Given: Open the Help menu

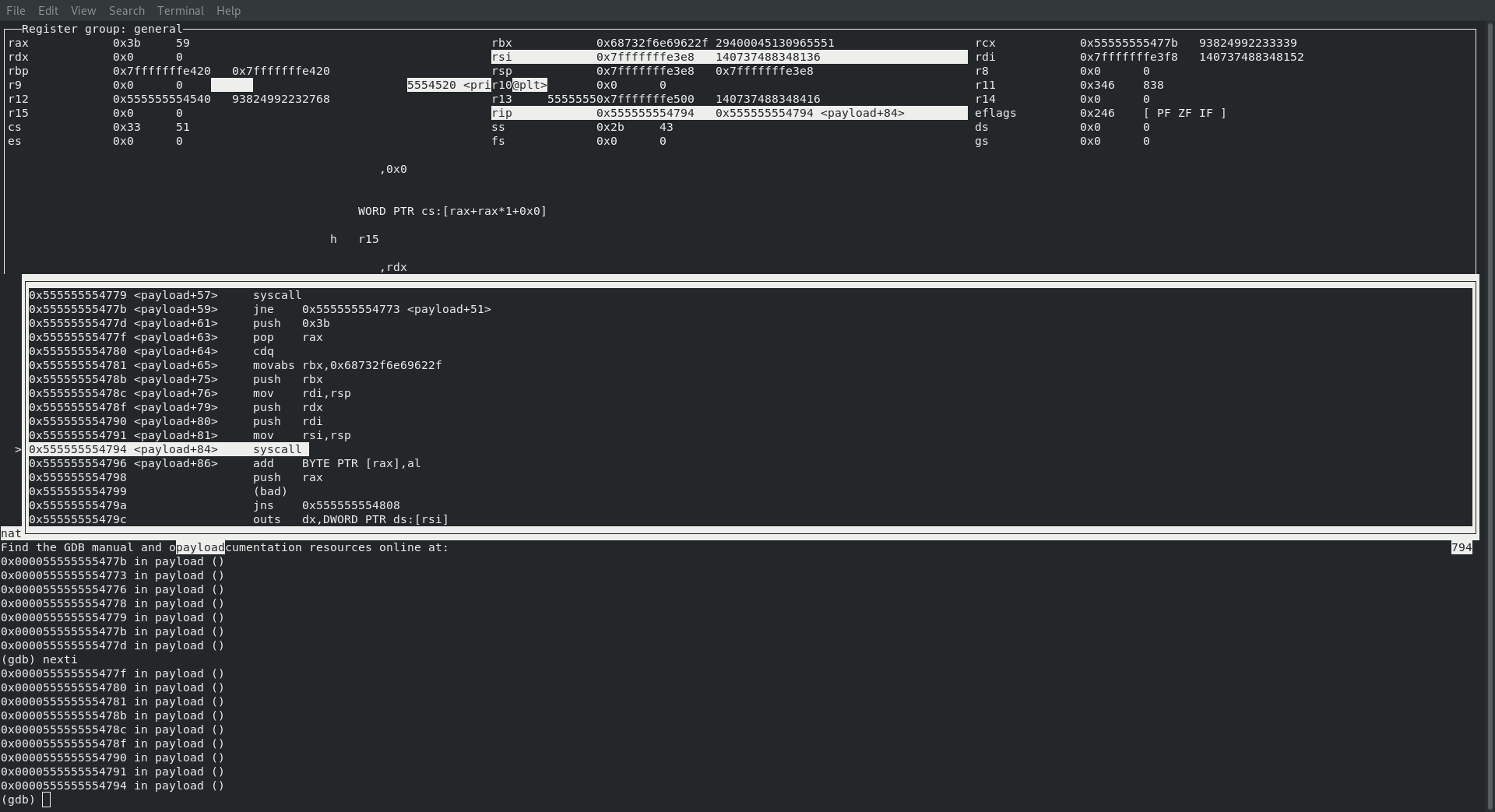Looking at the screenshot, I should [x=228, y=11].
